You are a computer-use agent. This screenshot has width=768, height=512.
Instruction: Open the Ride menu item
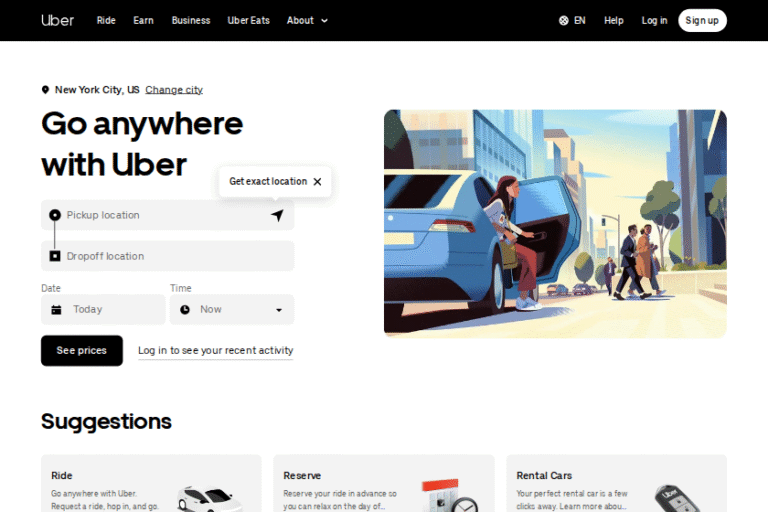pyautogui.click(x=106, y=21)
